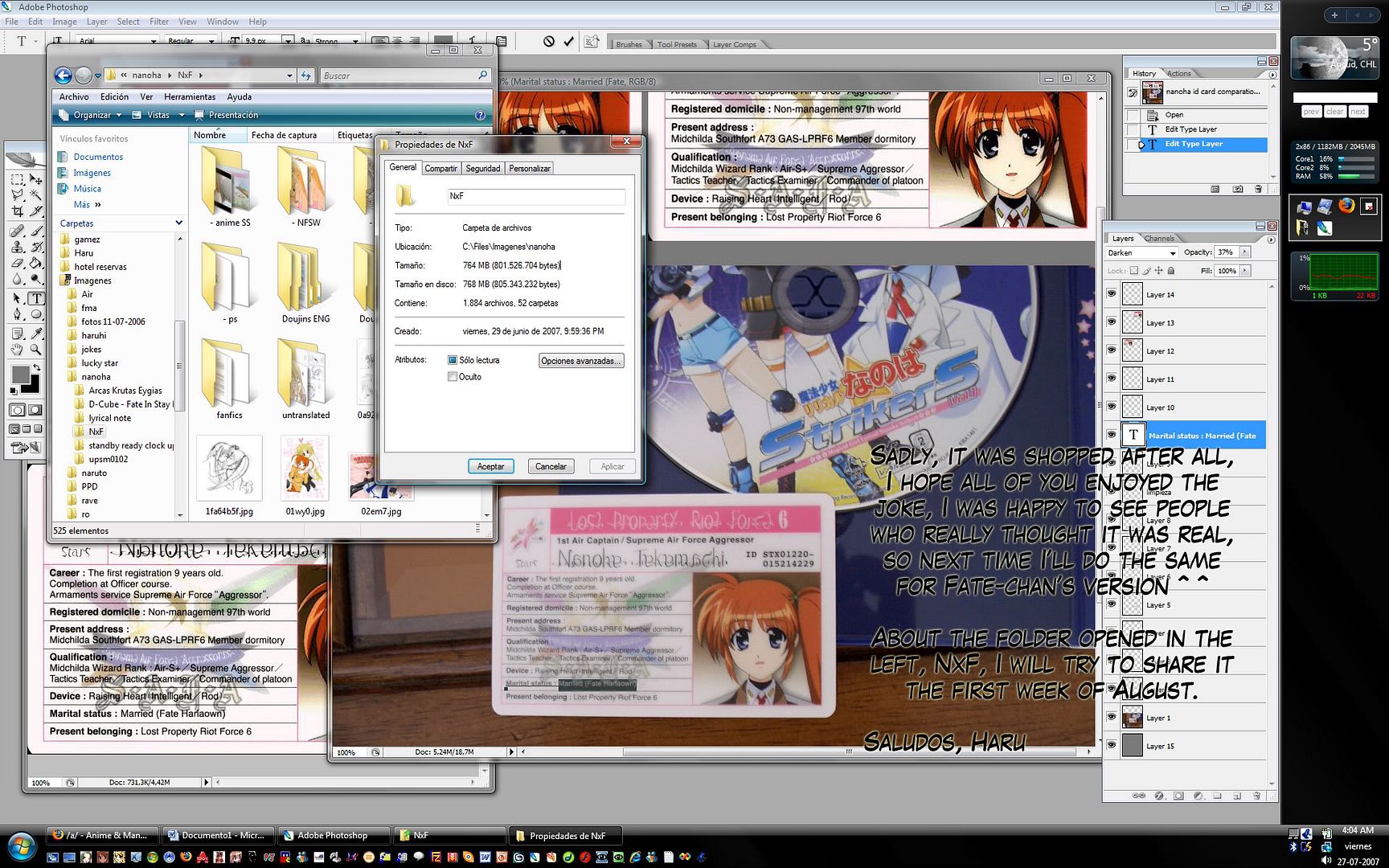Select the Zoom tool
This screenshot has height=868, width=1389.
[36, 350]
